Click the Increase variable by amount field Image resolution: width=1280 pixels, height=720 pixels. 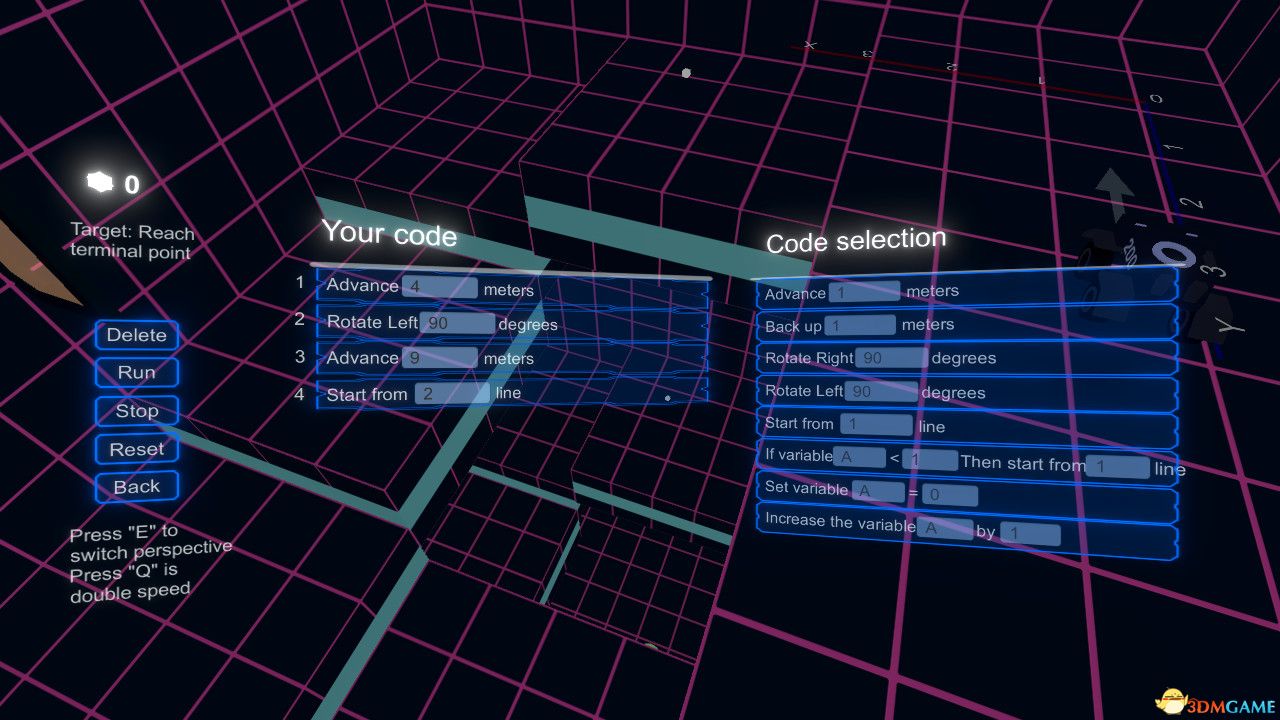tap(1029, 534)
